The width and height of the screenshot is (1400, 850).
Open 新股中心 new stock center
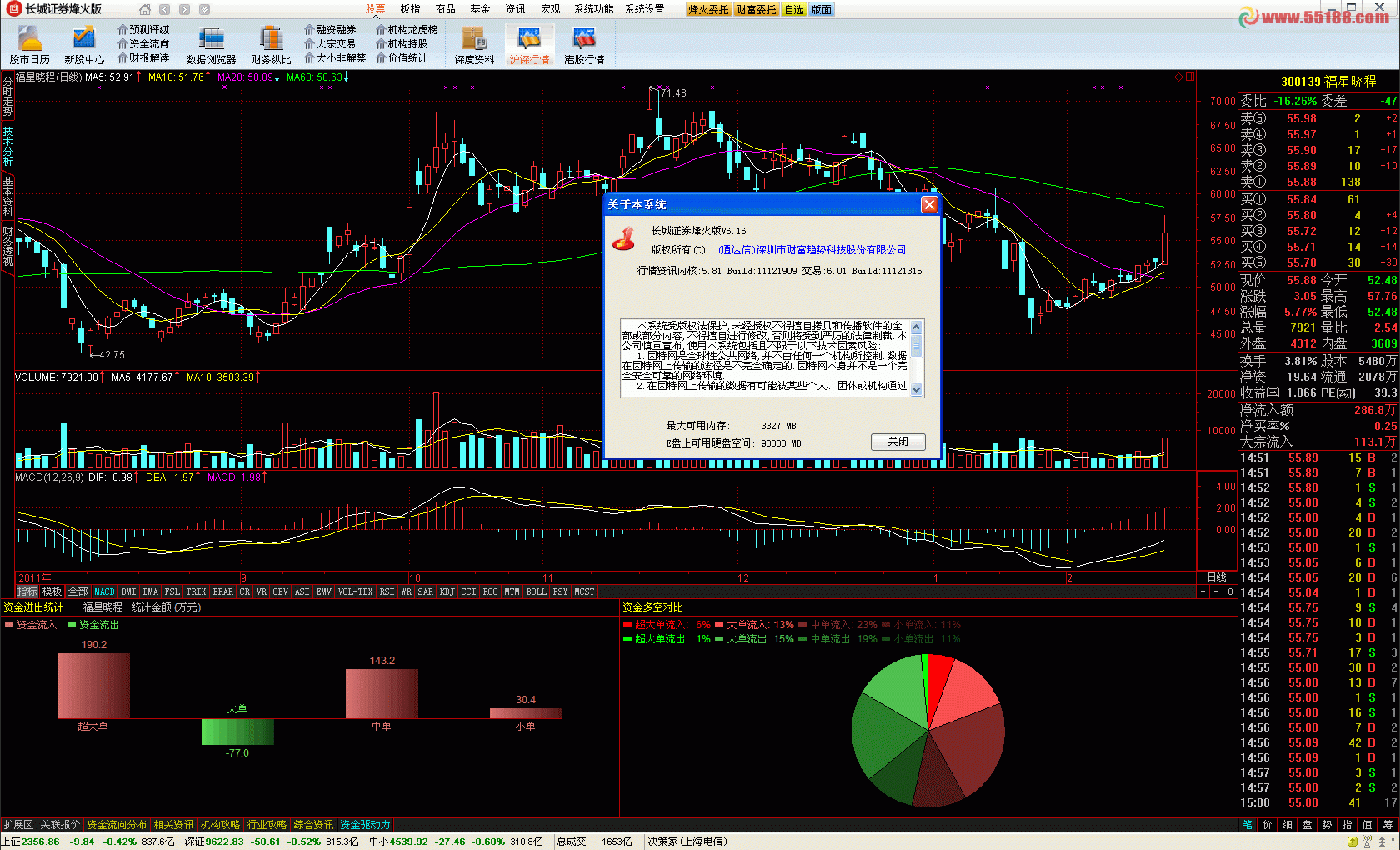point(84,45)
